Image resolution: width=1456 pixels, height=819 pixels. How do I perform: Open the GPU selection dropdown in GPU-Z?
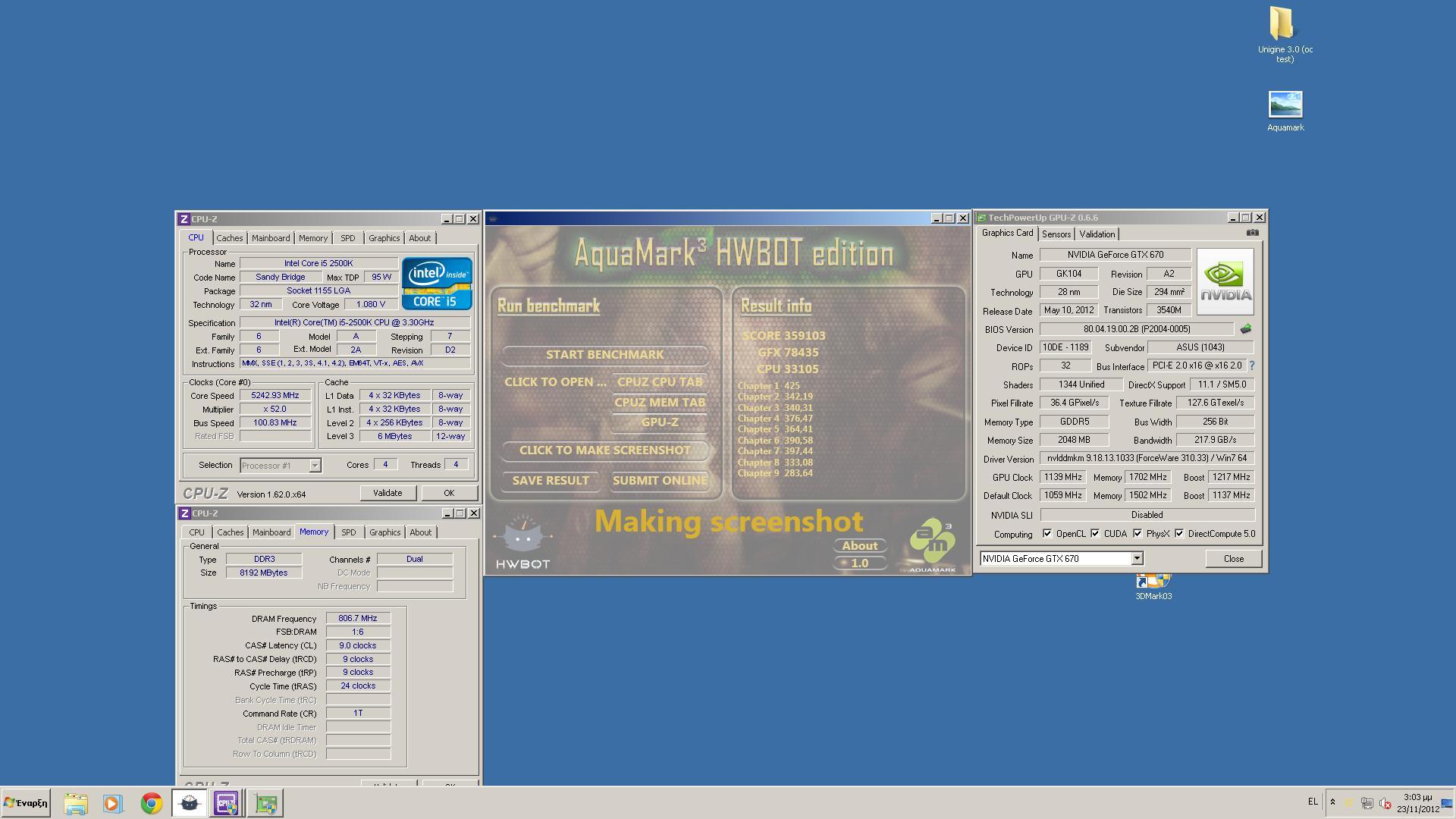click(x=1137, y=559)
